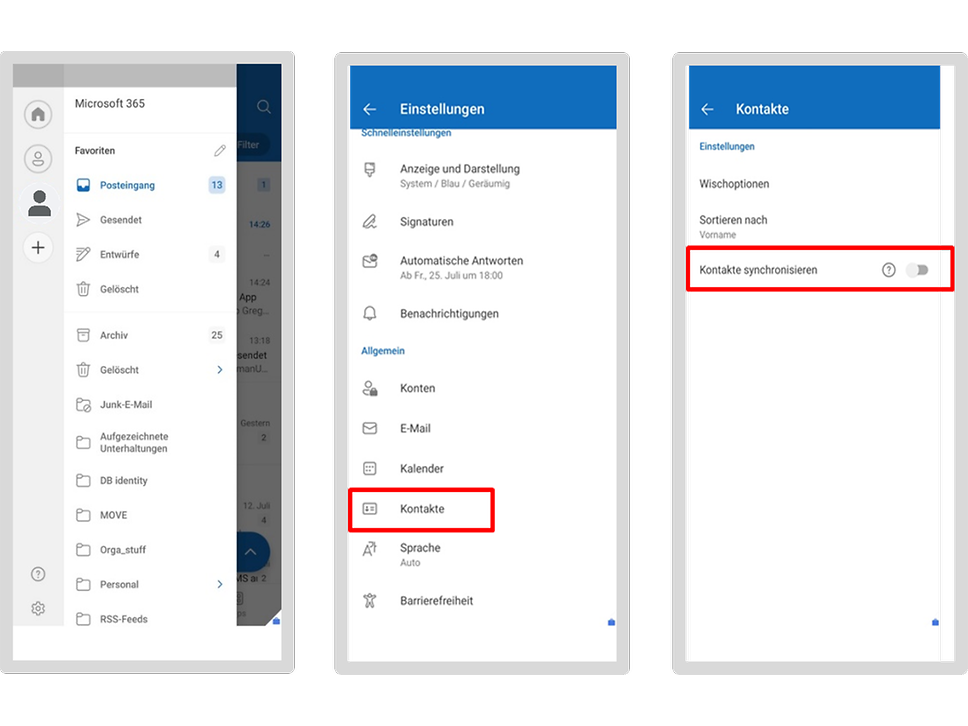Viewport: 968px width, 726px height.
Task: Open Signaturen settings
Action: click(483, 222)
